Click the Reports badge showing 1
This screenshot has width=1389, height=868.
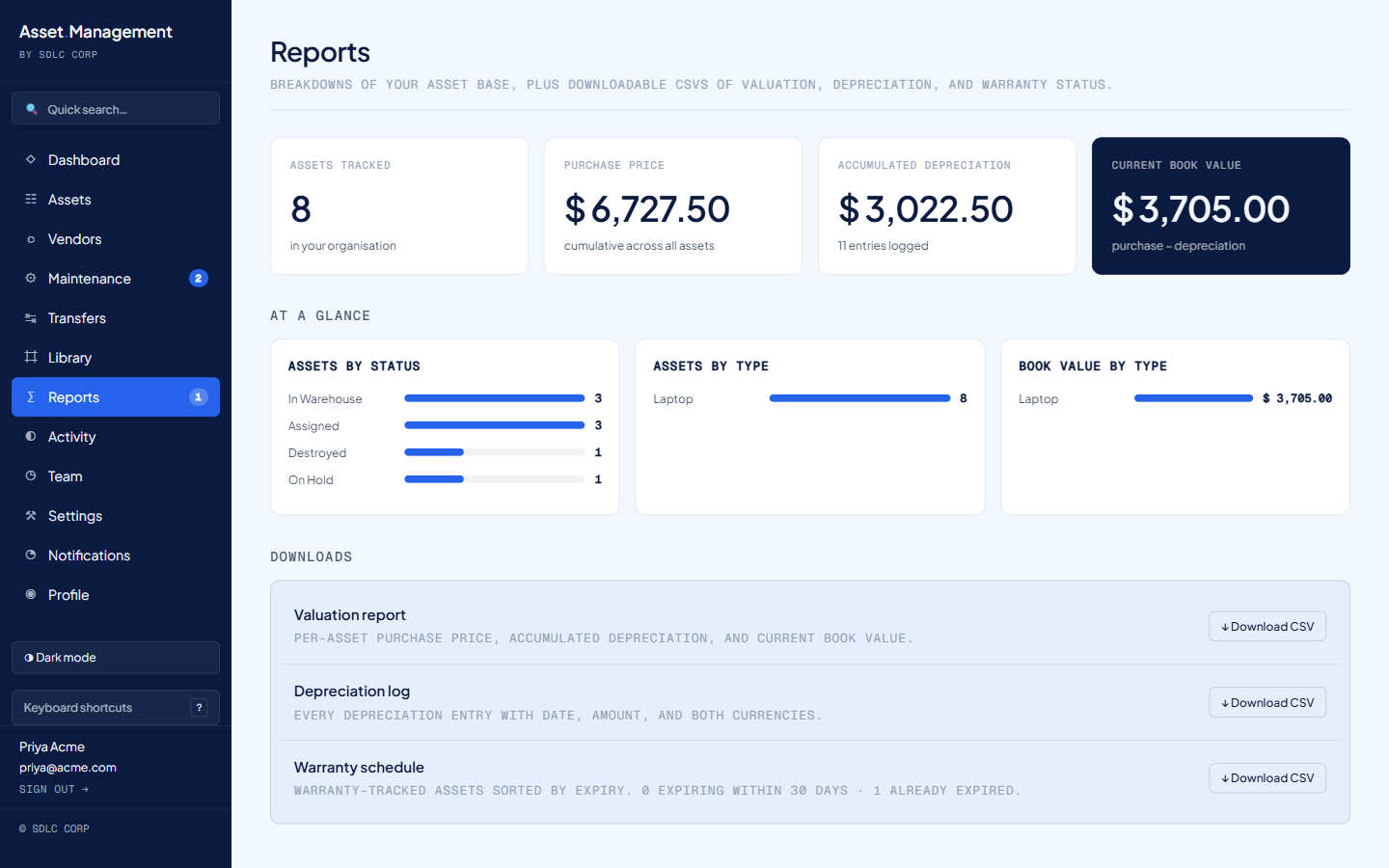(199, 396)
